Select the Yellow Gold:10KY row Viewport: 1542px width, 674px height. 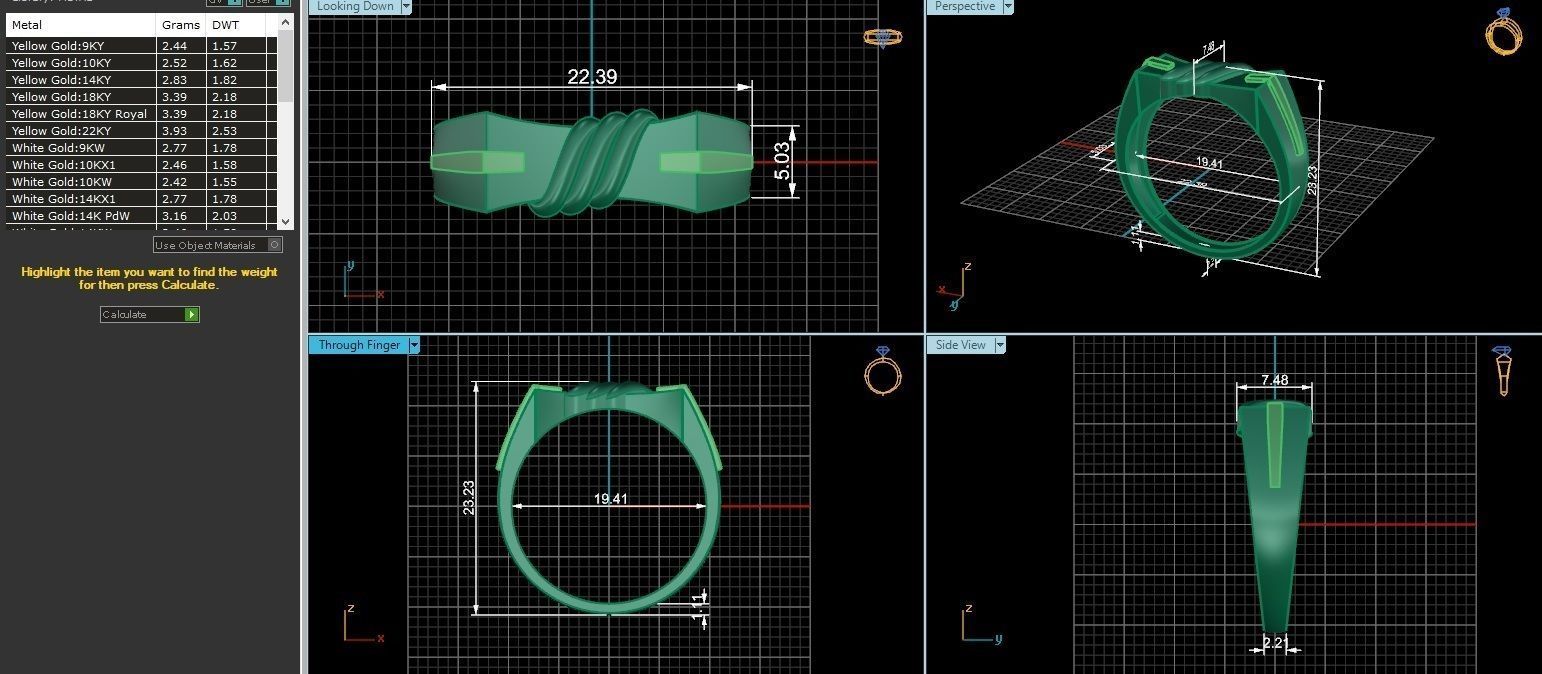(141, 63)
